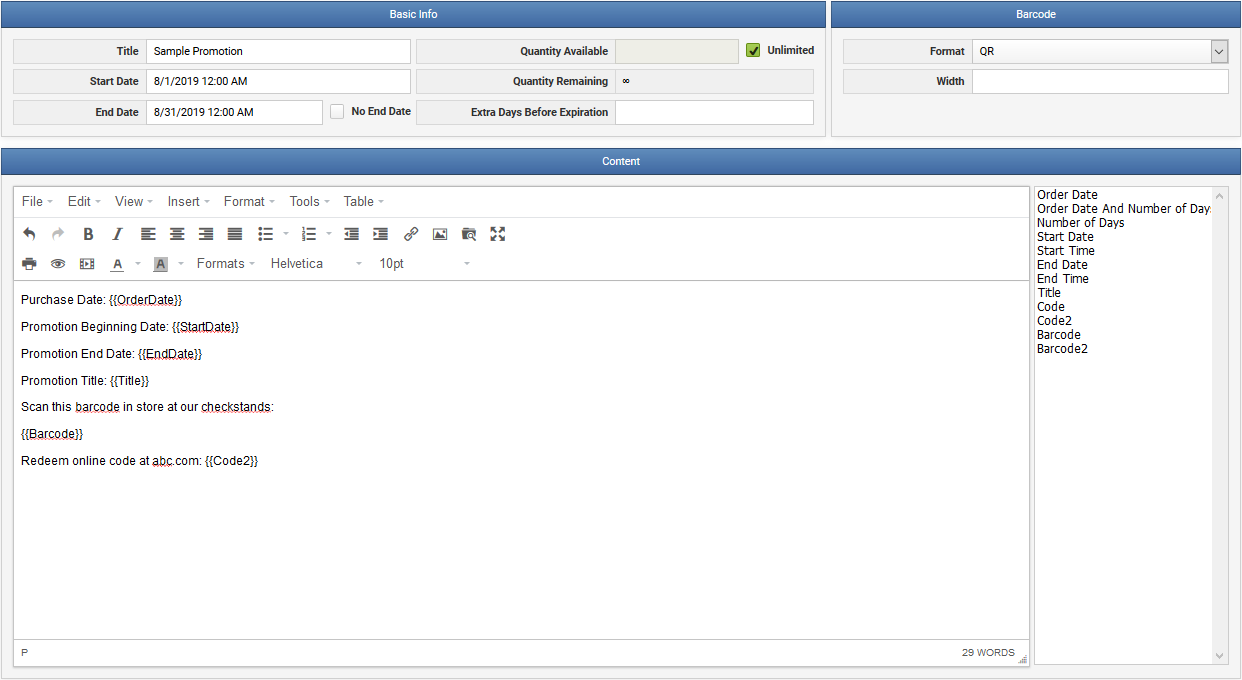1242x680 pixels.
Task: Toggle italic formatting
Action: pos(117,234)
